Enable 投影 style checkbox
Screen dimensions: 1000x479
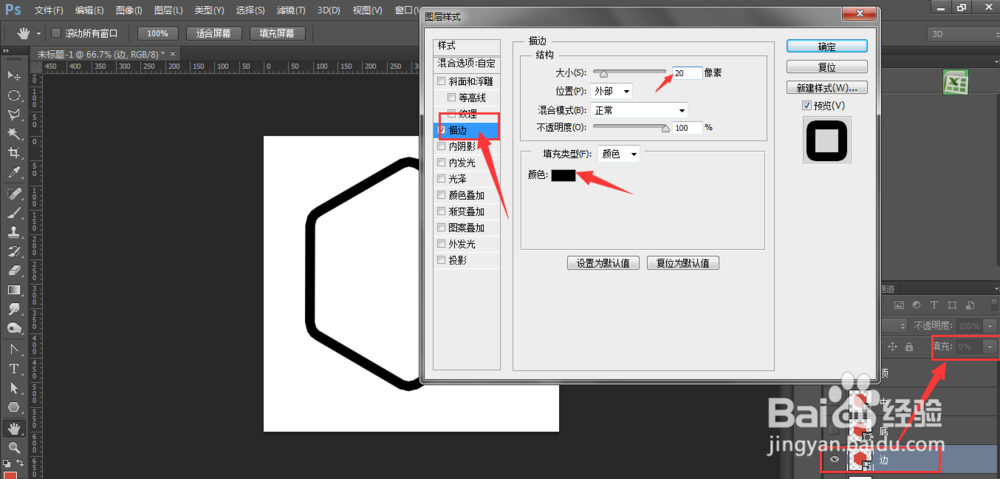tap(441, 260)
